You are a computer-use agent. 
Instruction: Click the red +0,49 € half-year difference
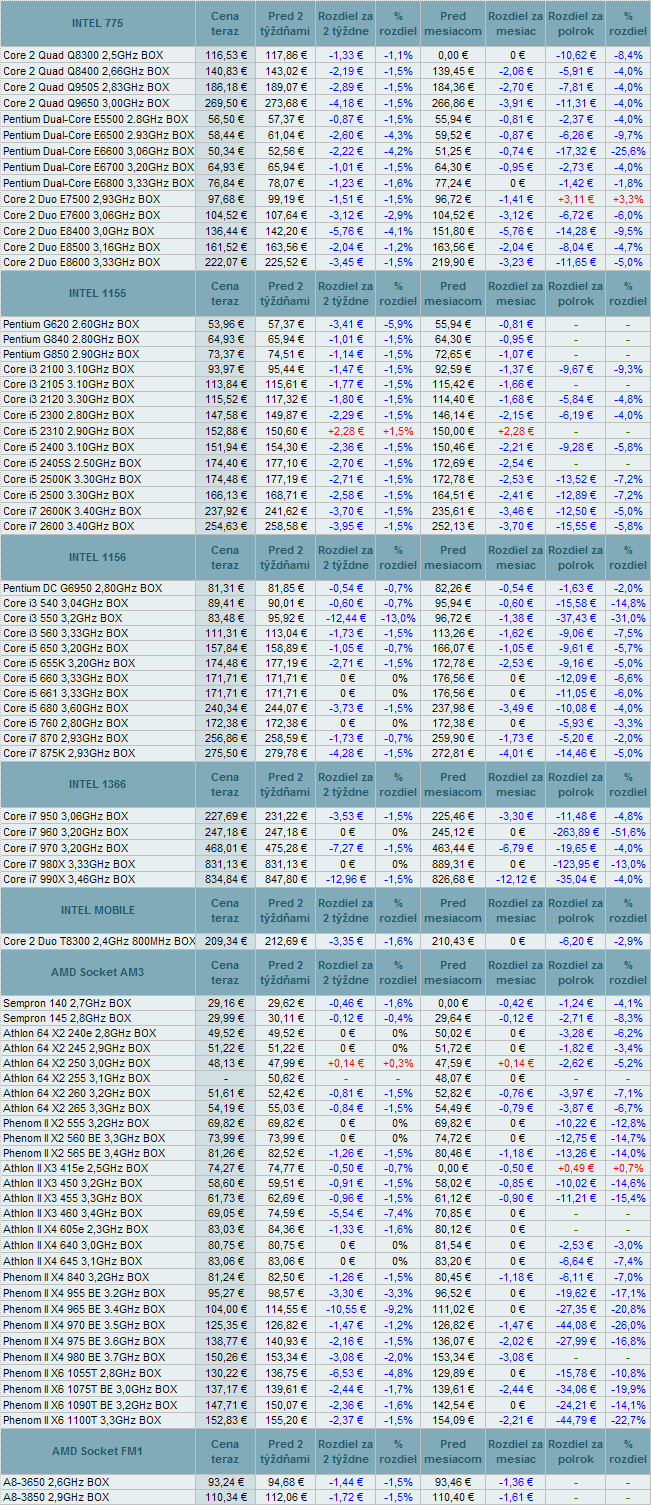[x=576, y=1167]
